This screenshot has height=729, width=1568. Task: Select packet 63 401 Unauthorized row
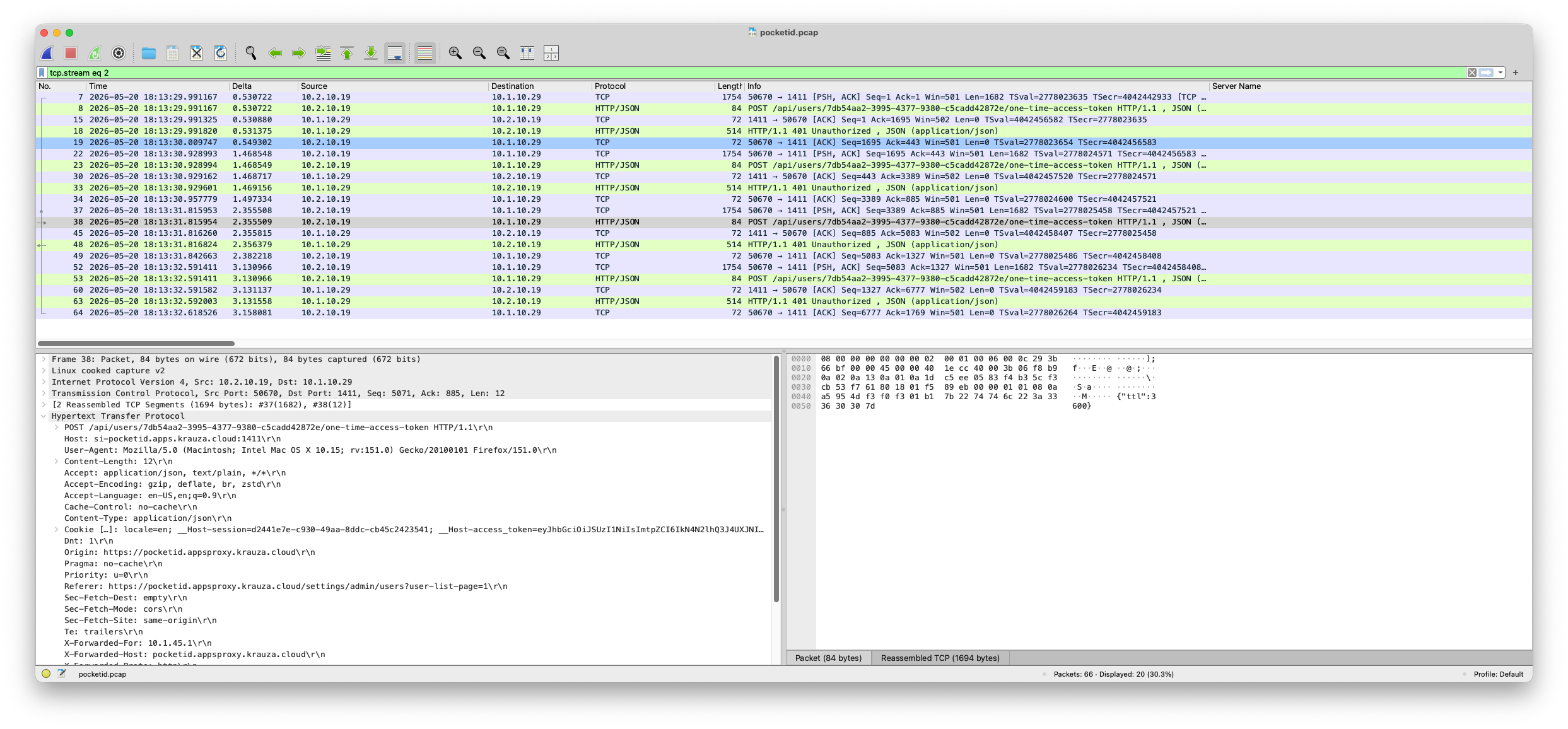tap(783, 301)
